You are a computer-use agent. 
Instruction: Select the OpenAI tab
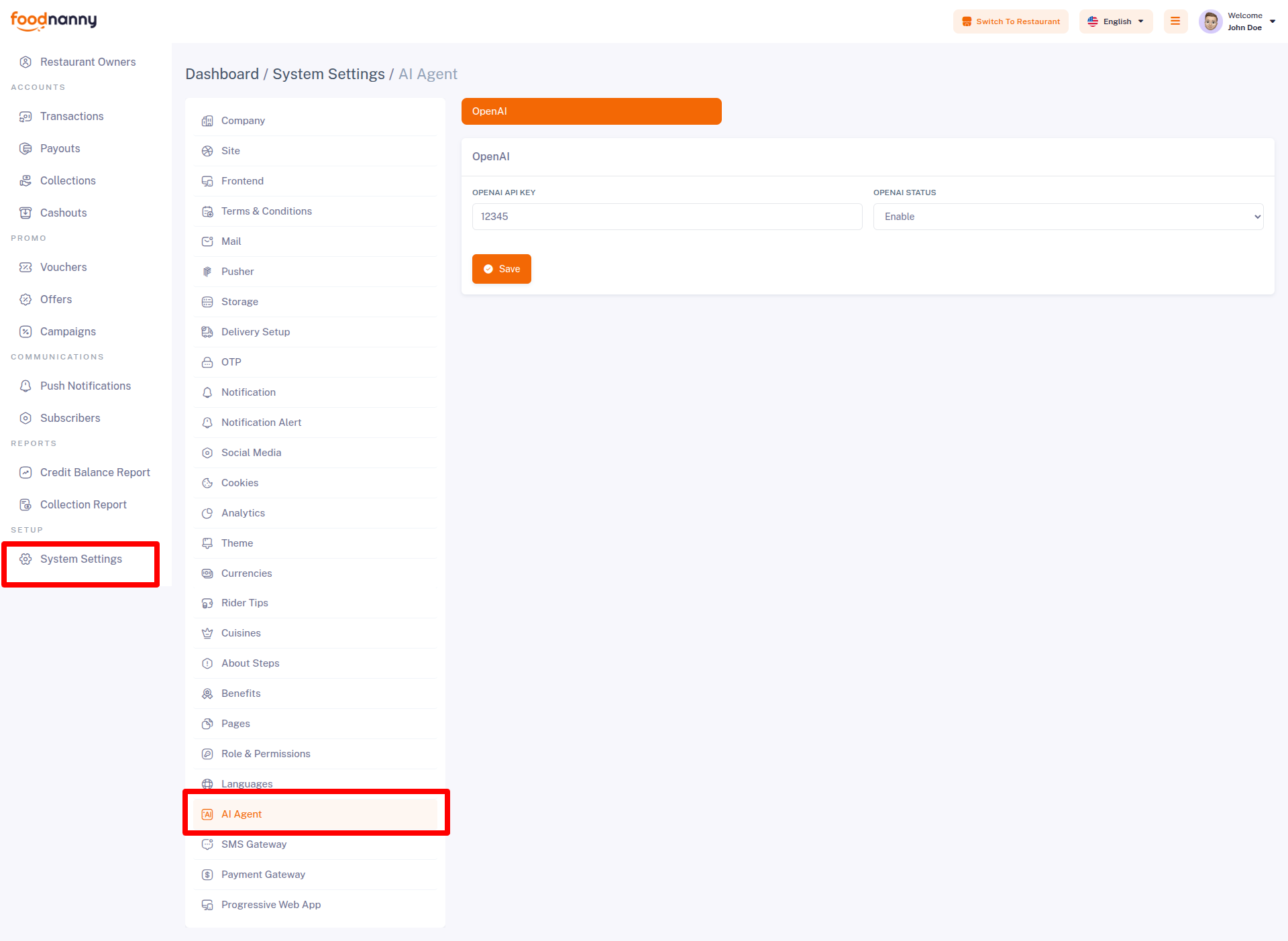point(591,111)
